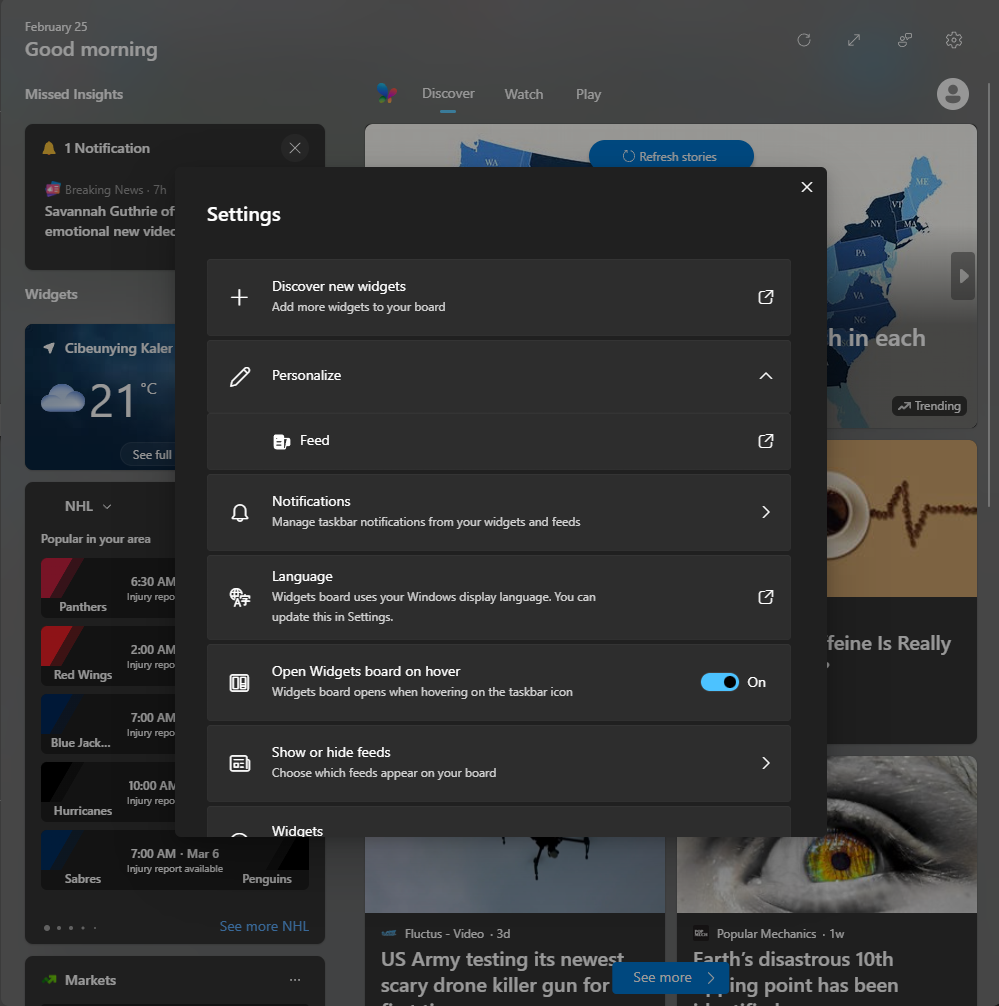Click the Feed external link icon
This screenshot has width=999, height=1006.
pos(765,441)
